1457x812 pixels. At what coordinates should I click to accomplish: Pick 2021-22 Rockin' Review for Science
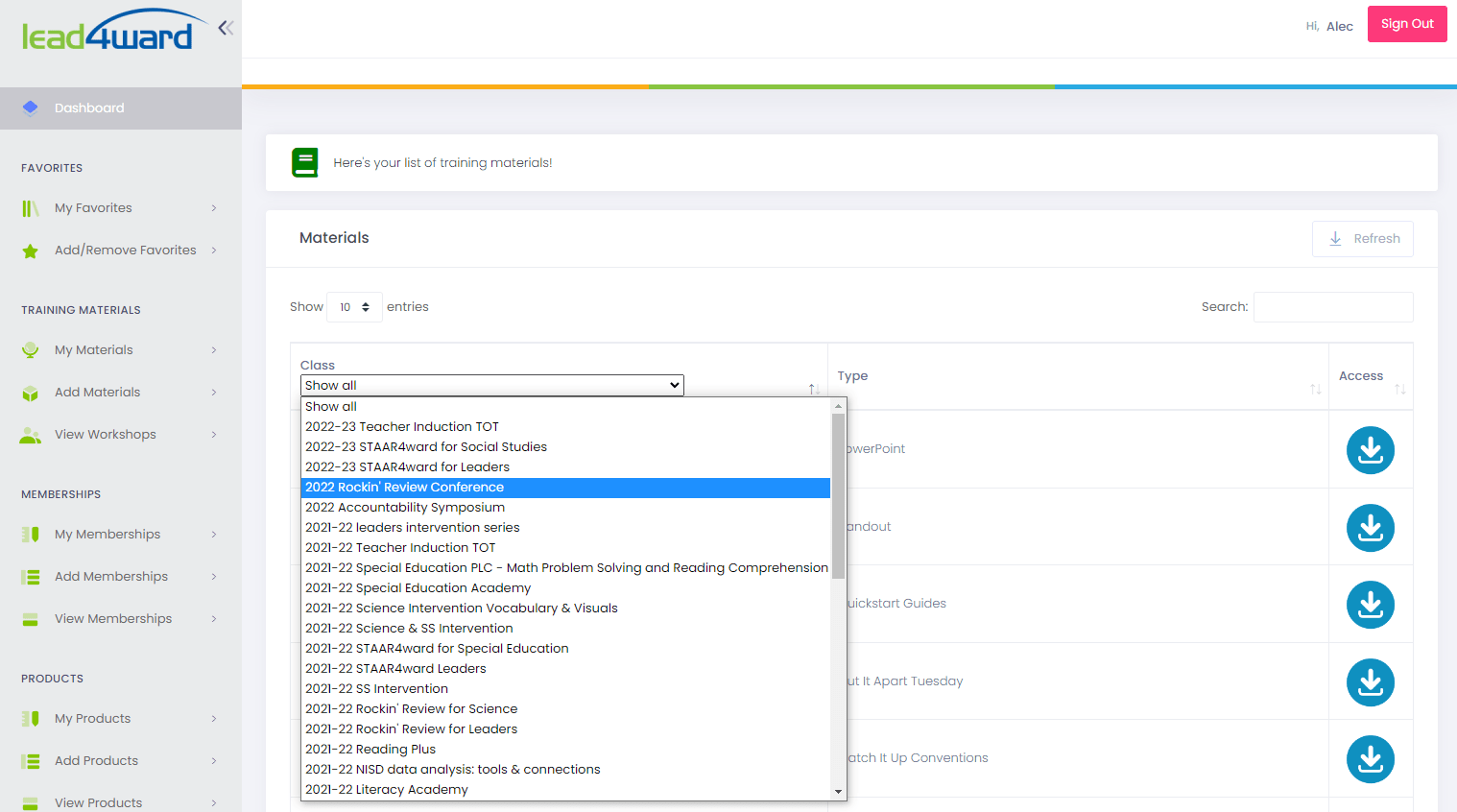pos(565,709)
